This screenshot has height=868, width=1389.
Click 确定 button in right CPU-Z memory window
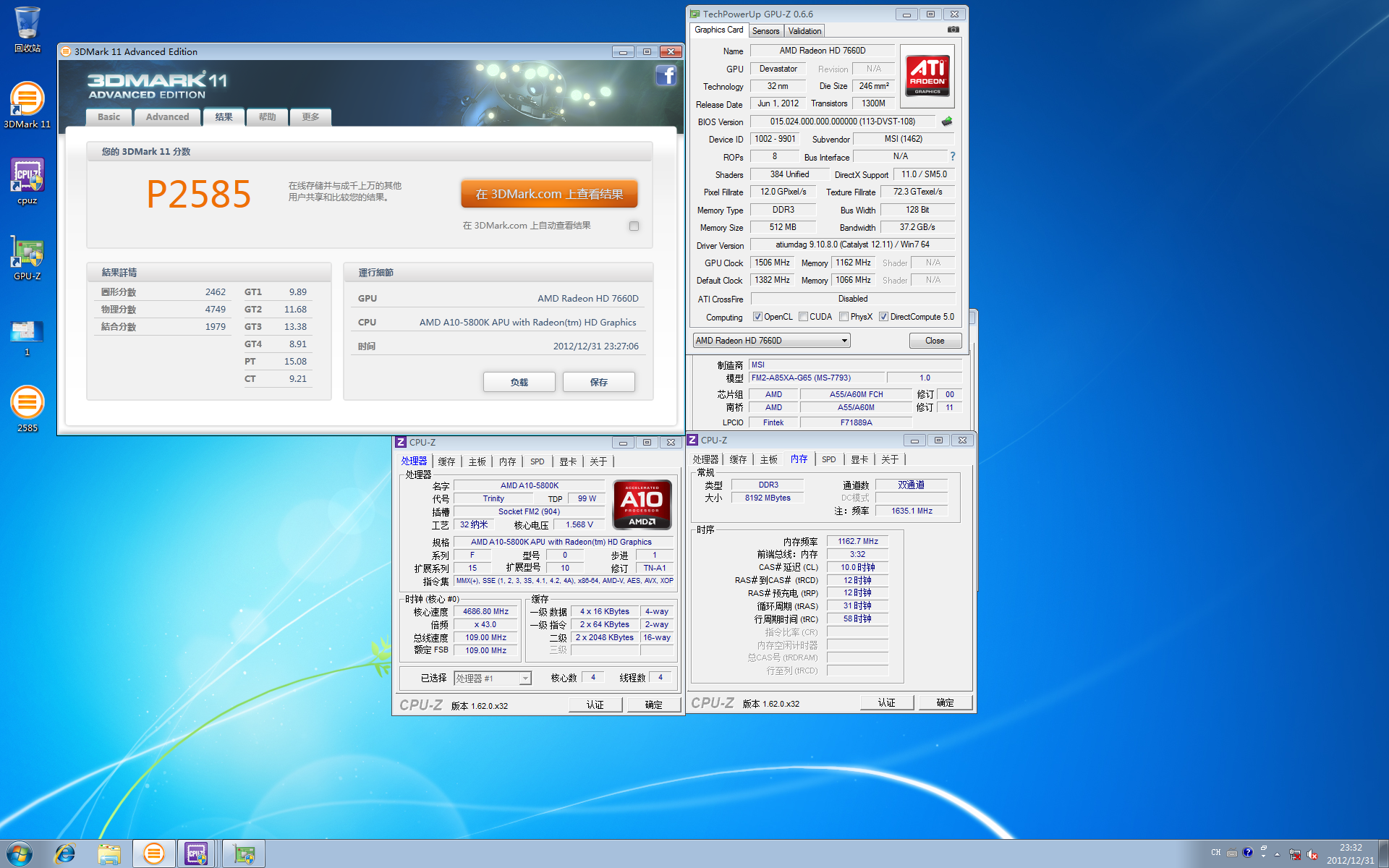[x=945, y=702]
